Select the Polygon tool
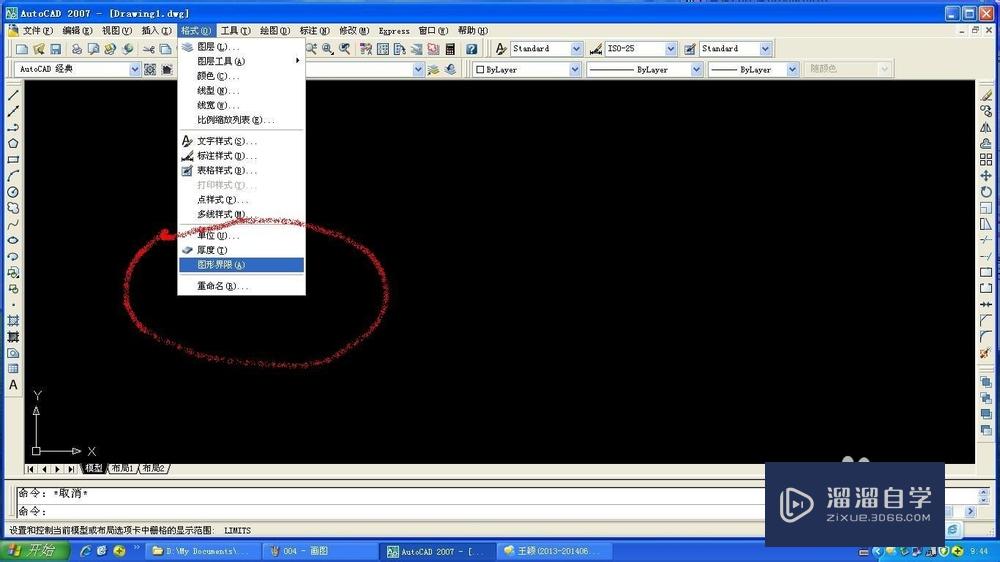 coord(13,144)
